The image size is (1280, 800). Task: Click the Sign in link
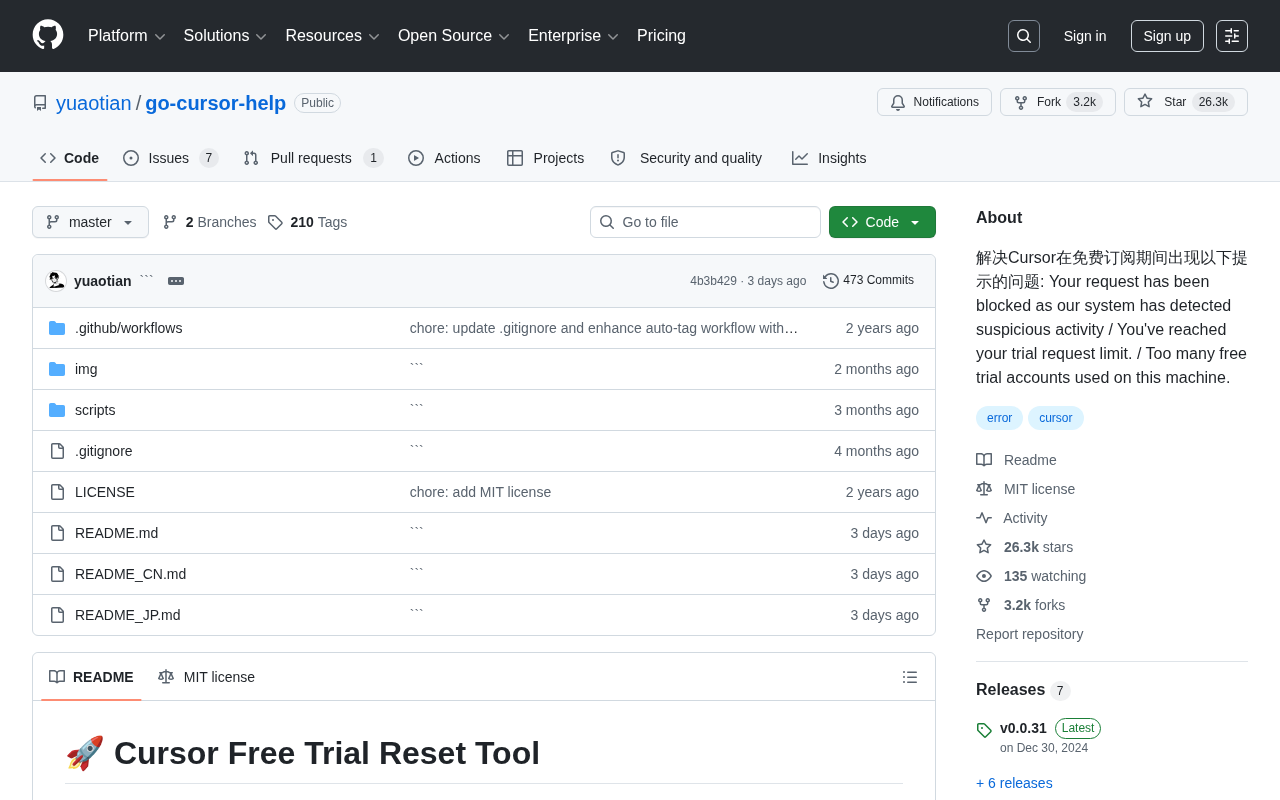[1085, 36]
